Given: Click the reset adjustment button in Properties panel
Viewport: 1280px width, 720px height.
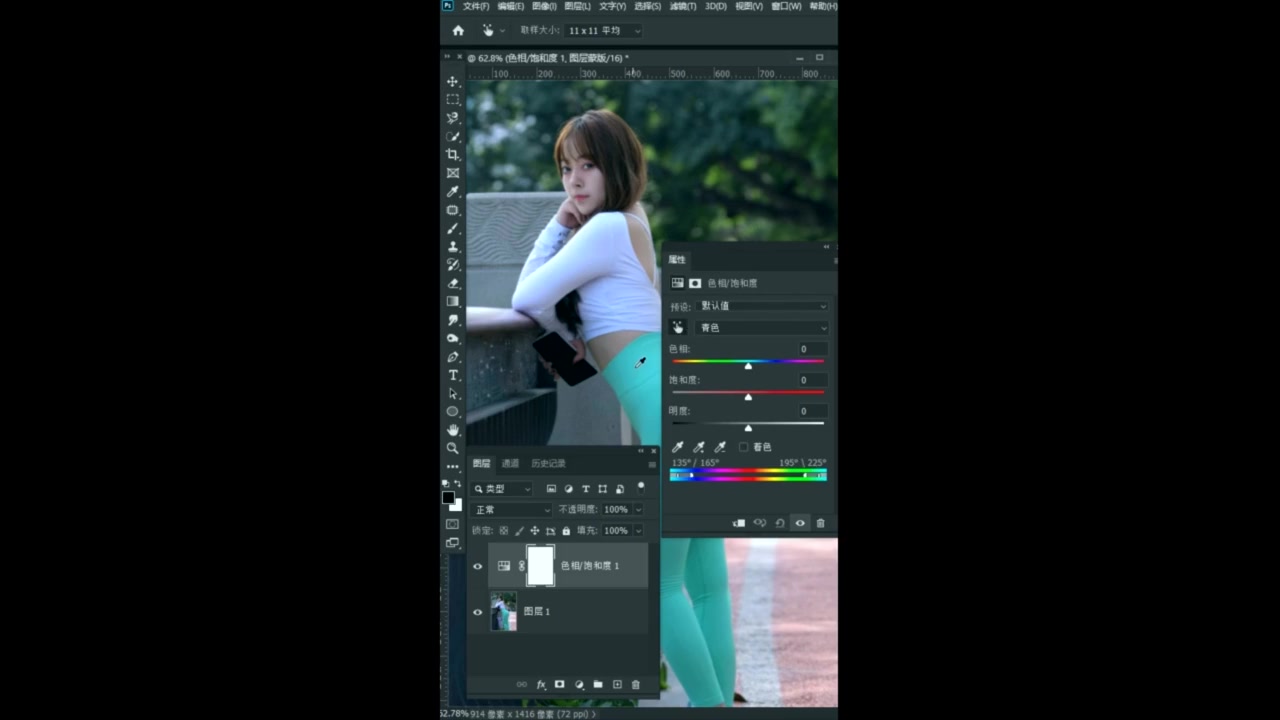Looking at the screenshot, I should click(x=780, y=523).
